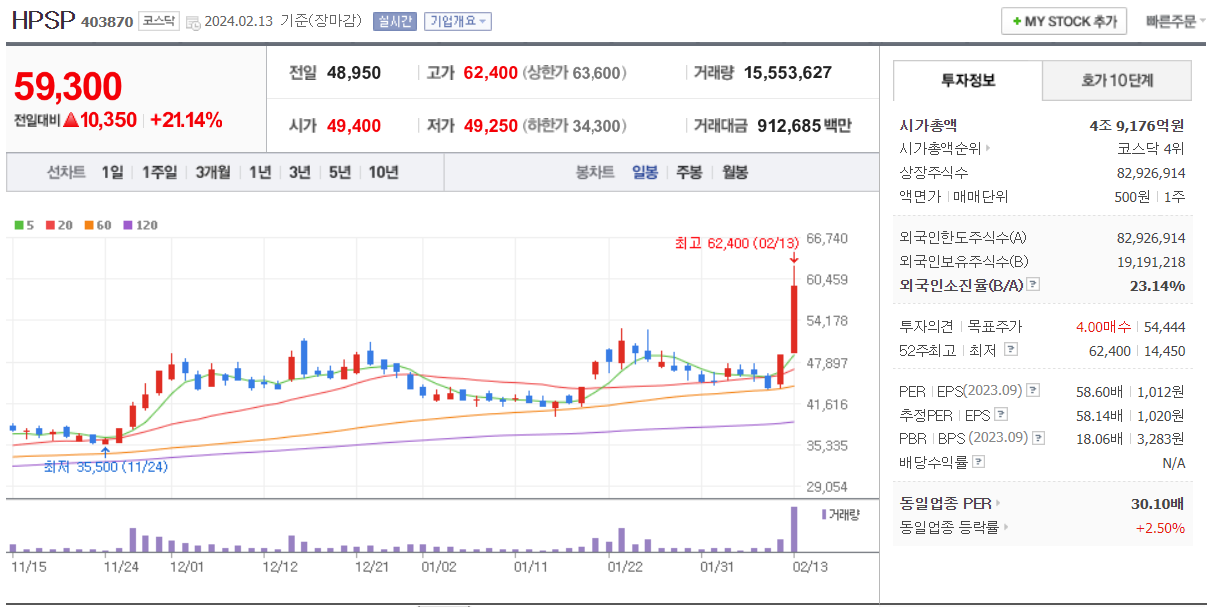
Task: Click the stock code 403870
Action: click(x=107, y=22)
